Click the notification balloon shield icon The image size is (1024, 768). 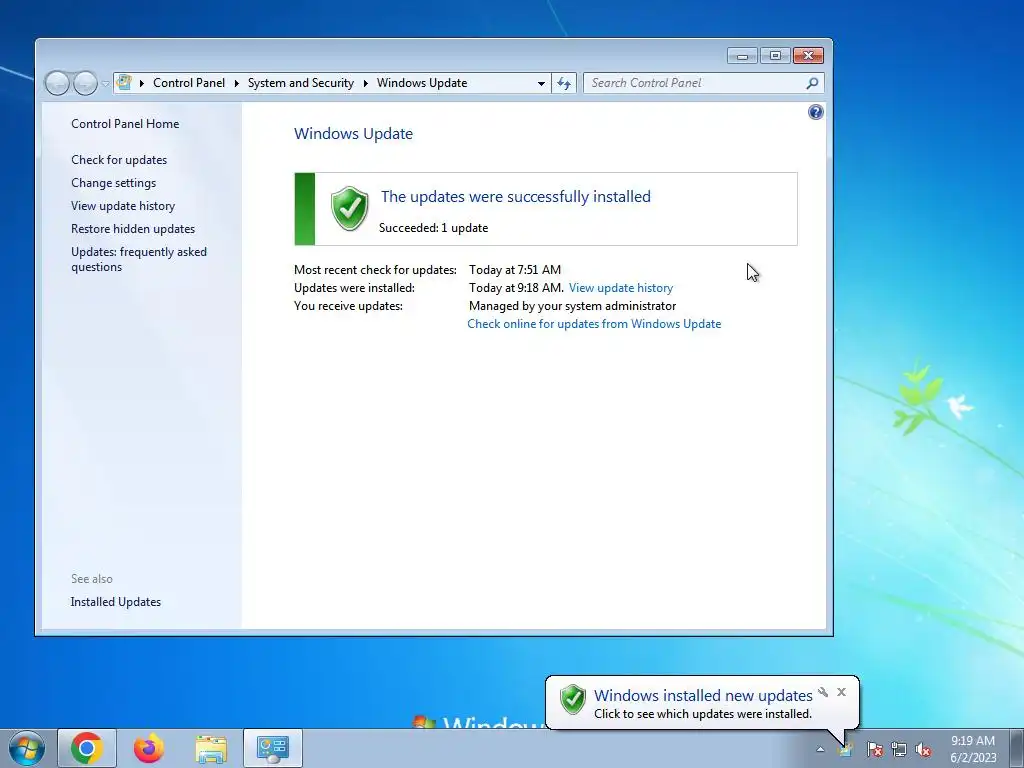[573, 699]
